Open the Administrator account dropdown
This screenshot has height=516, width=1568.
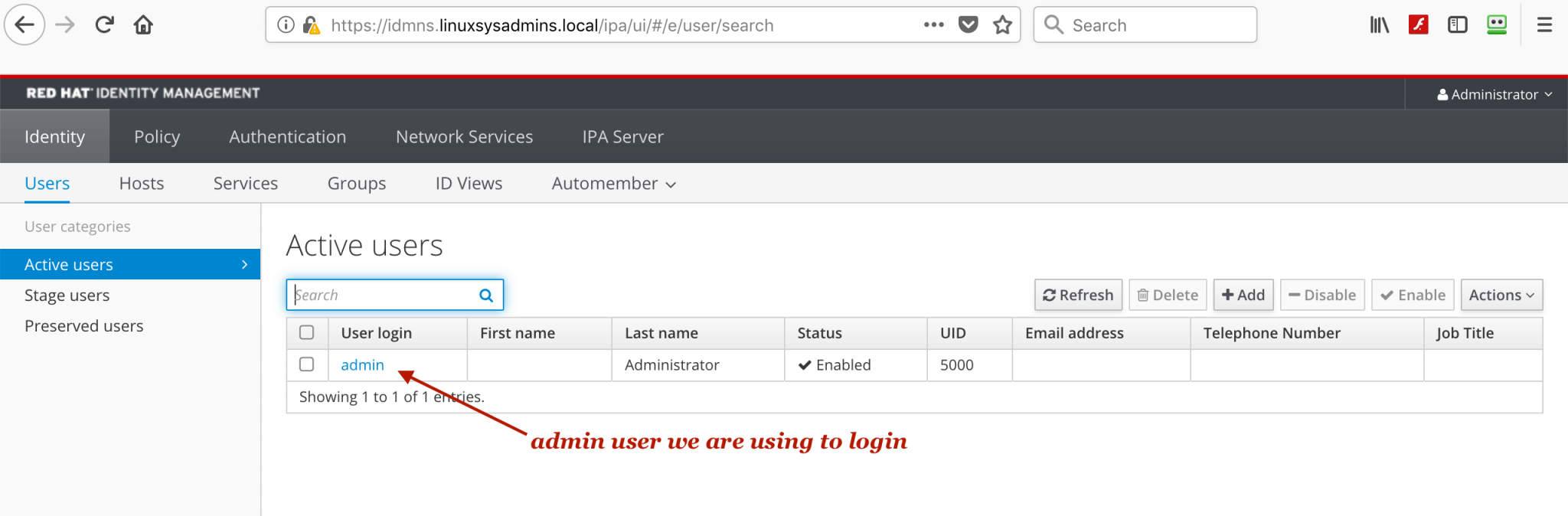tap(1494, 94)
